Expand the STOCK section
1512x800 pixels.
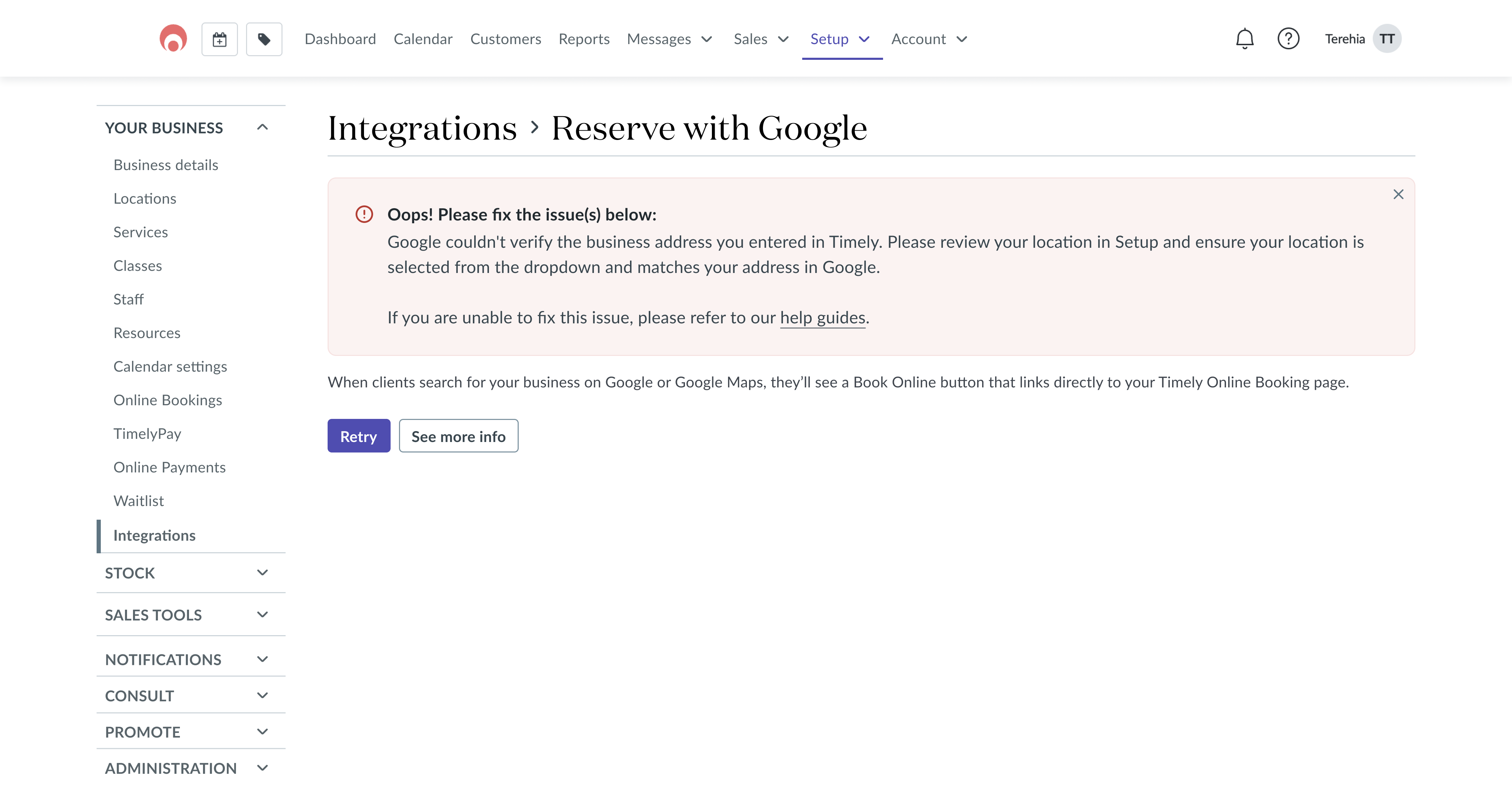[262, 572]
